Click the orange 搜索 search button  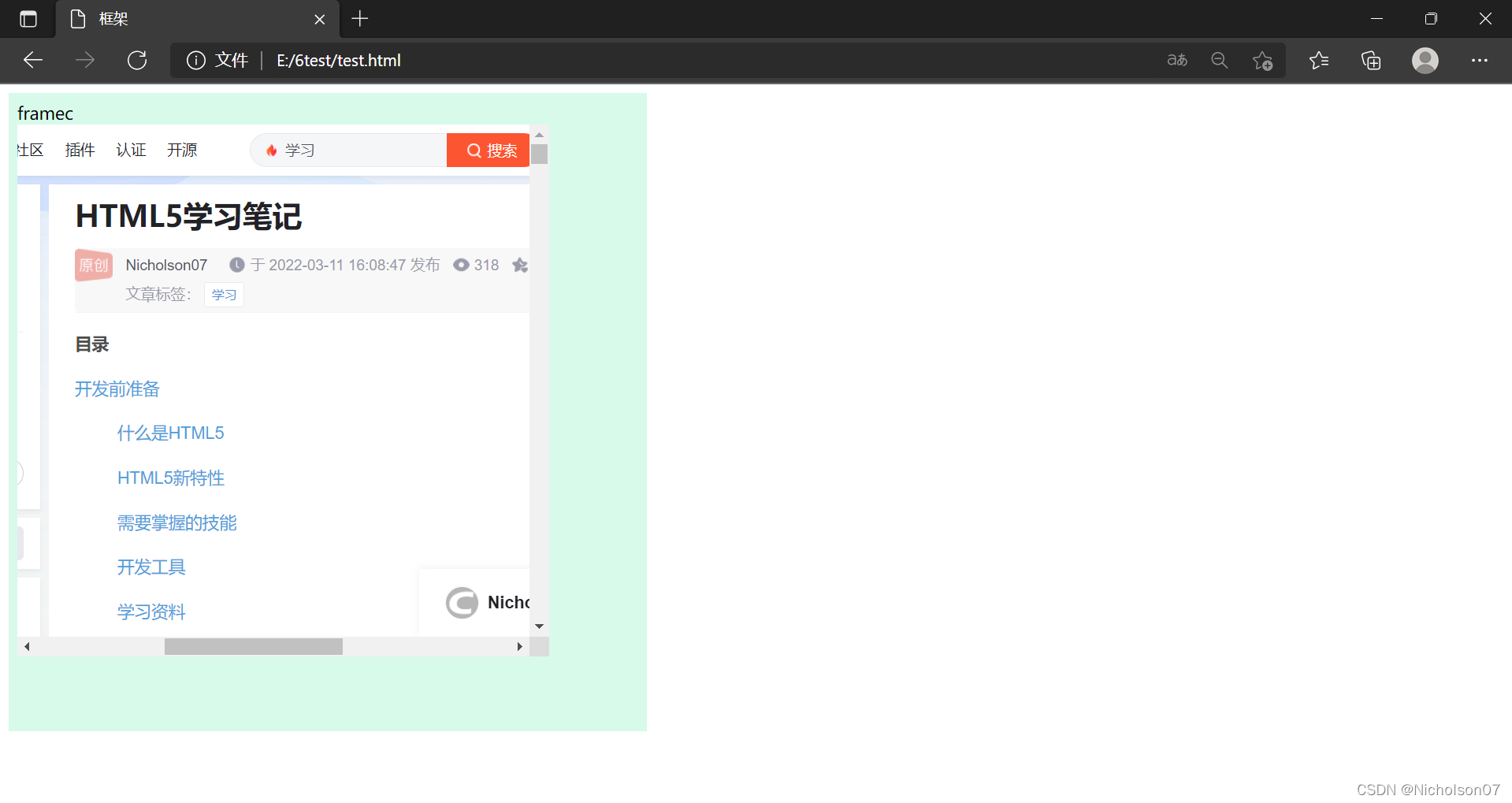[x=489, y=150]
